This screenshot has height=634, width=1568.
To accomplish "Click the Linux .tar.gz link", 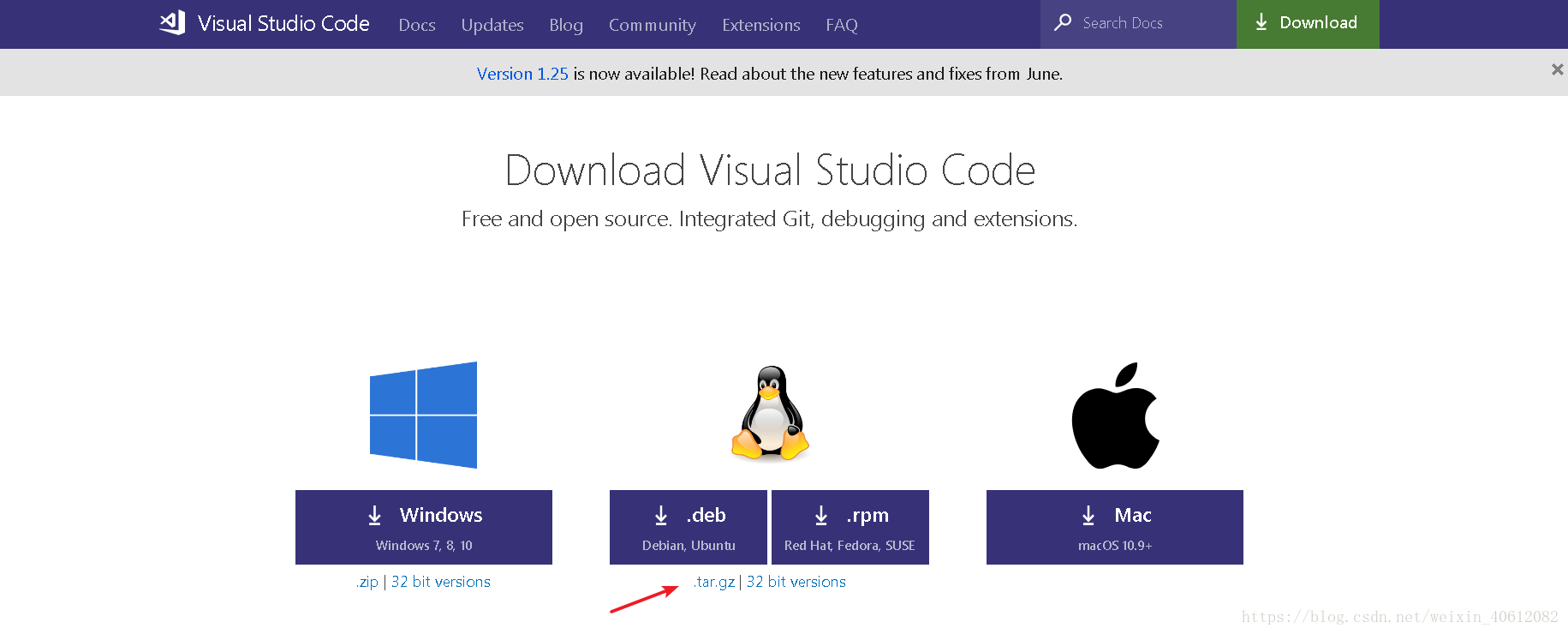I will pos(714,582).
